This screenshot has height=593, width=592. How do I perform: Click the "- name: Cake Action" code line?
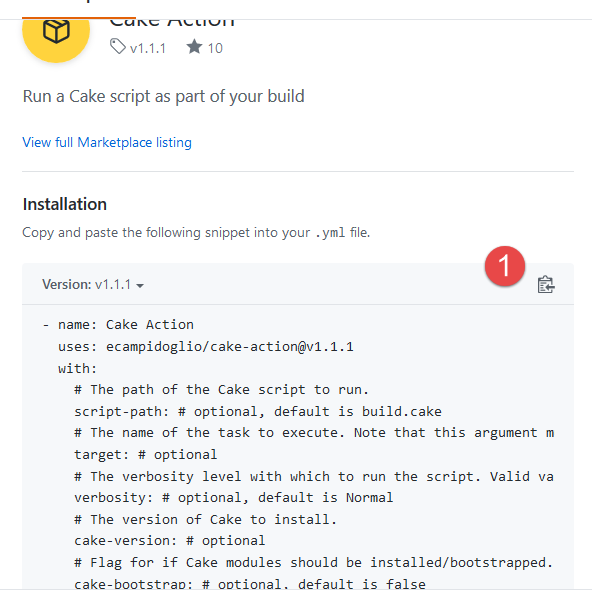click(118, 325)
